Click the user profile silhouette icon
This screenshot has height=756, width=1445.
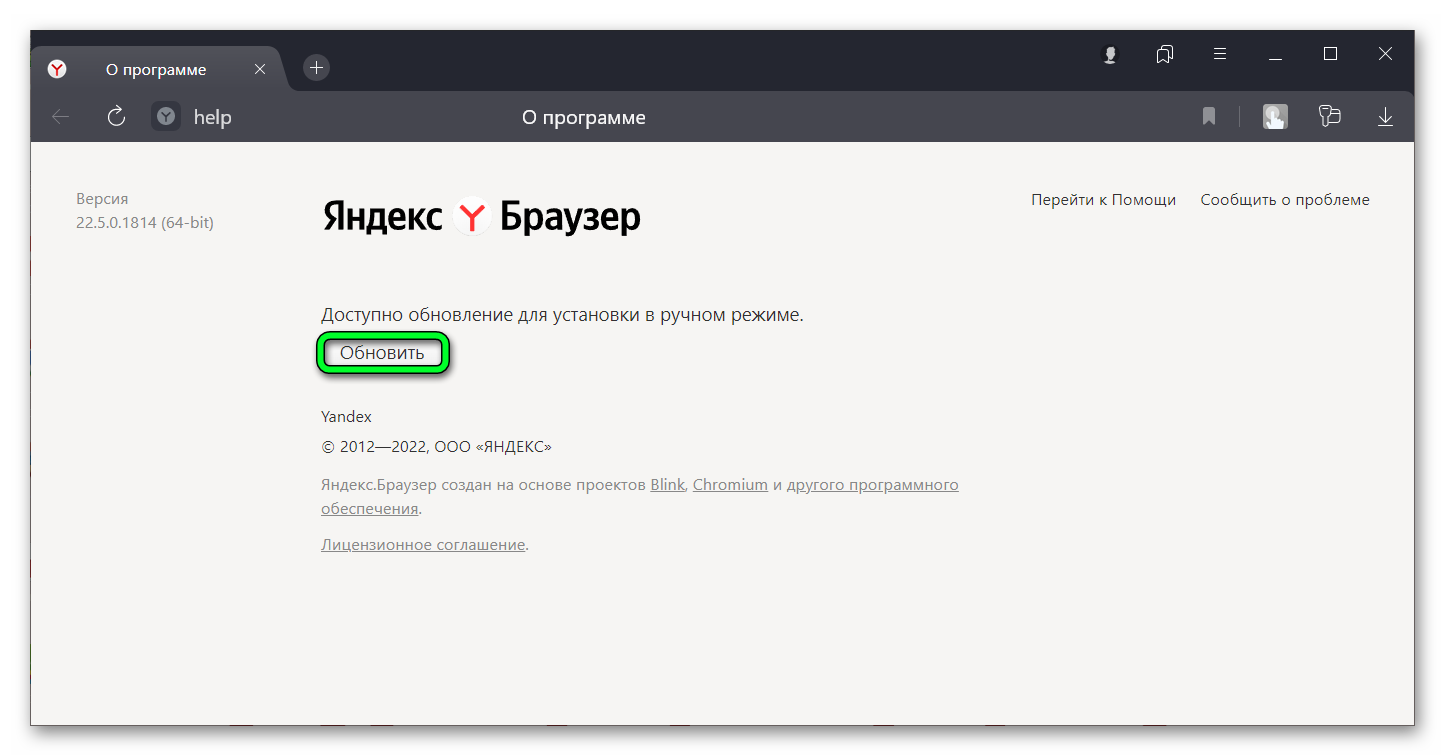click(1109, 55)
